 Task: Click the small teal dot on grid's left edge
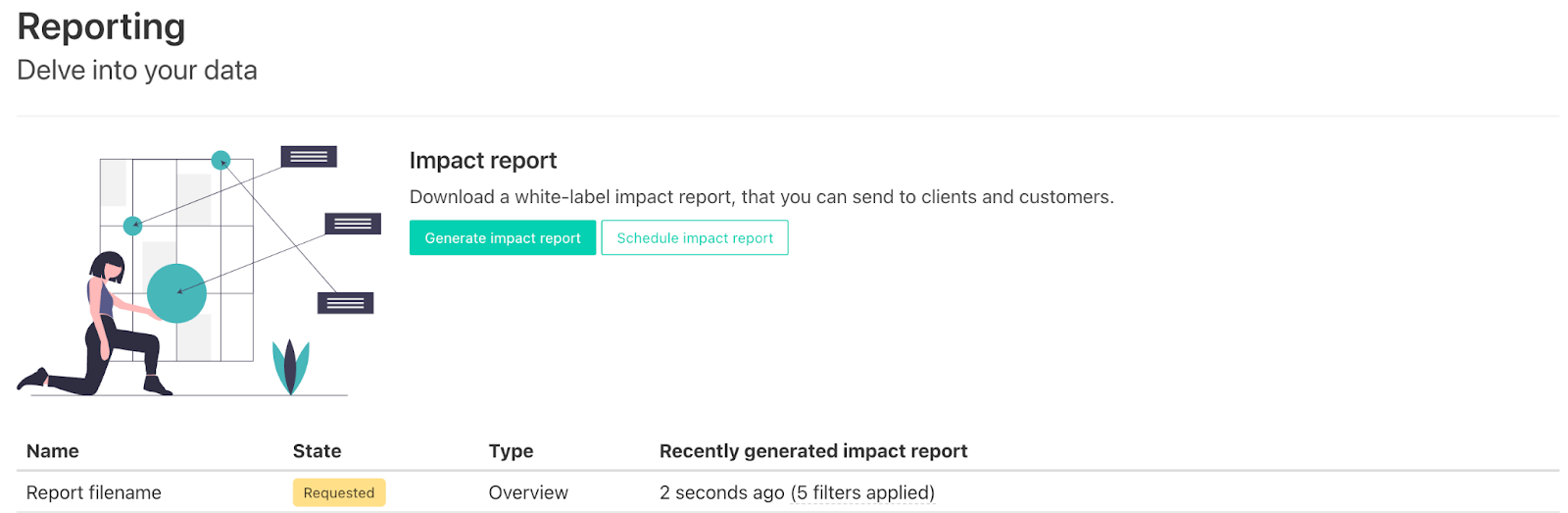tap(132, 226)
